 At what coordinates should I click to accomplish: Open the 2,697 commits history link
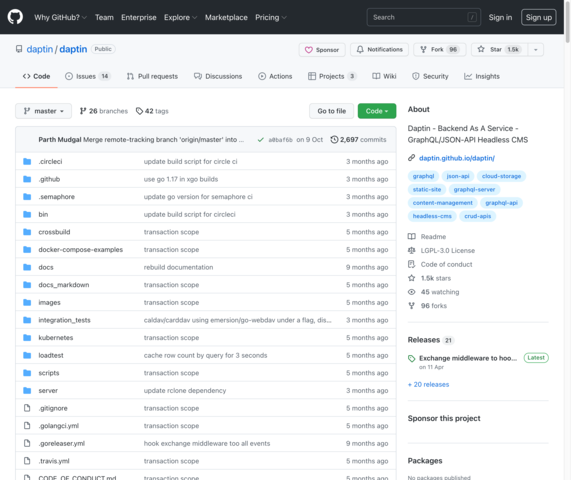tap(358, 140)
